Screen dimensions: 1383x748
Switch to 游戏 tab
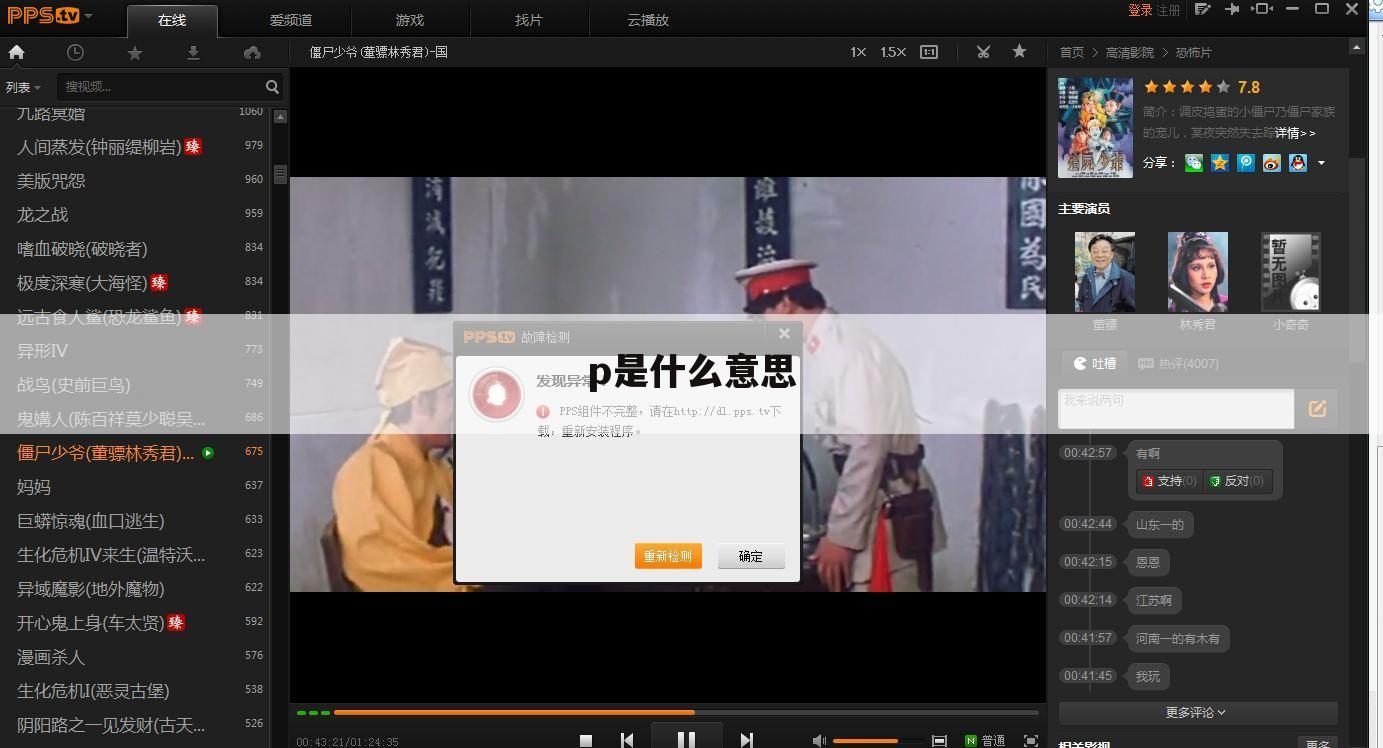[410, 20]
